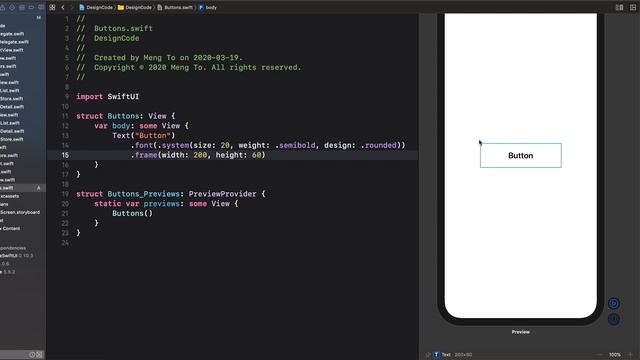Select the Button text in preview

520,156
